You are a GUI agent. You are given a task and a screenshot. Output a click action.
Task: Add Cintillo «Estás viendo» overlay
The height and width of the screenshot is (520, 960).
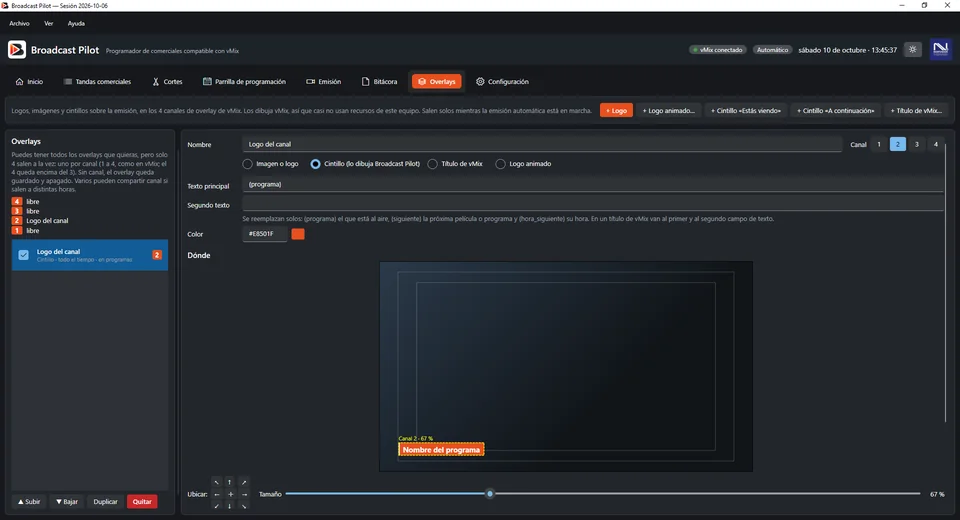coord(746,111)
